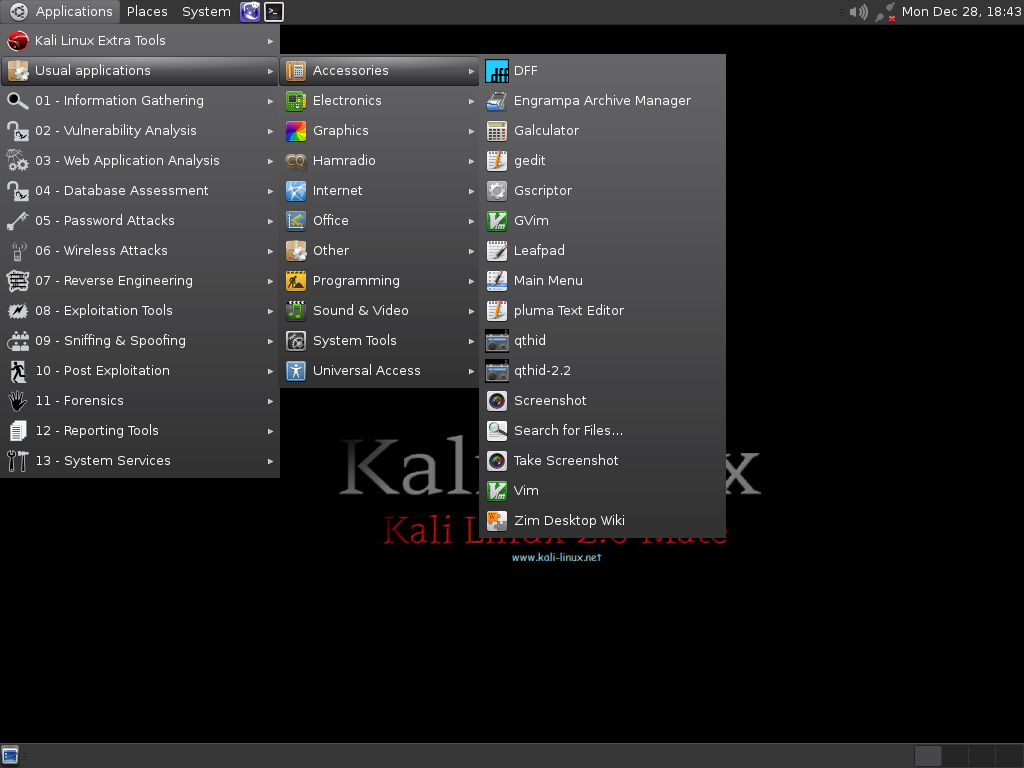Open the System menu
Screen dimensions: 1024x768
click(x=205, y=11)
